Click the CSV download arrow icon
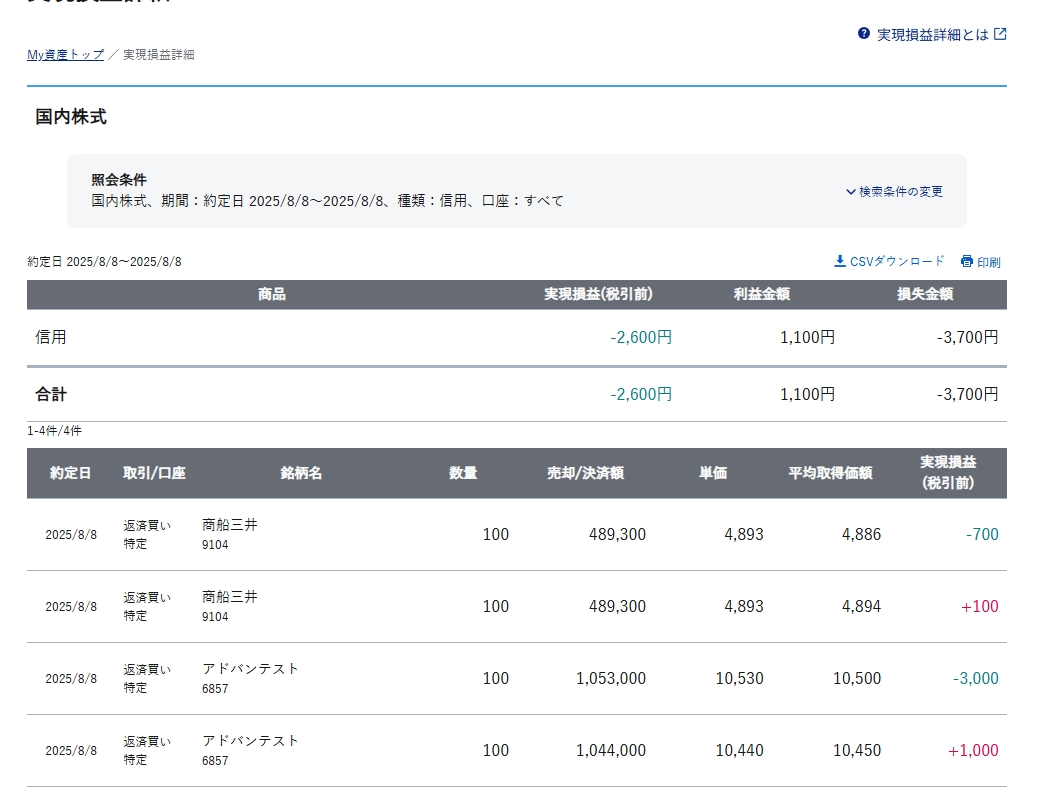Viewport: 1056px width, 807px height. 840,261
